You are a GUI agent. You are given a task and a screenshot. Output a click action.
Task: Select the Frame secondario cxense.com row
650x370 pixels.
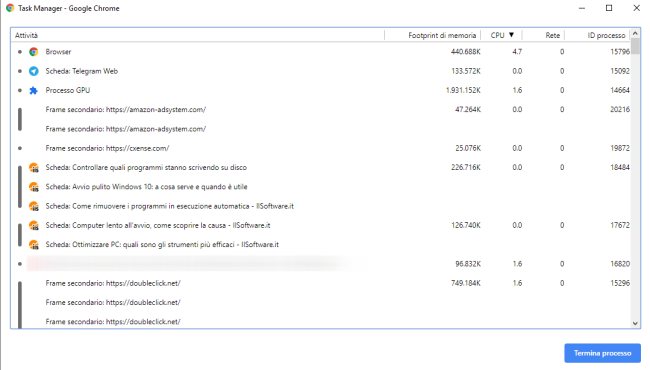320,148
